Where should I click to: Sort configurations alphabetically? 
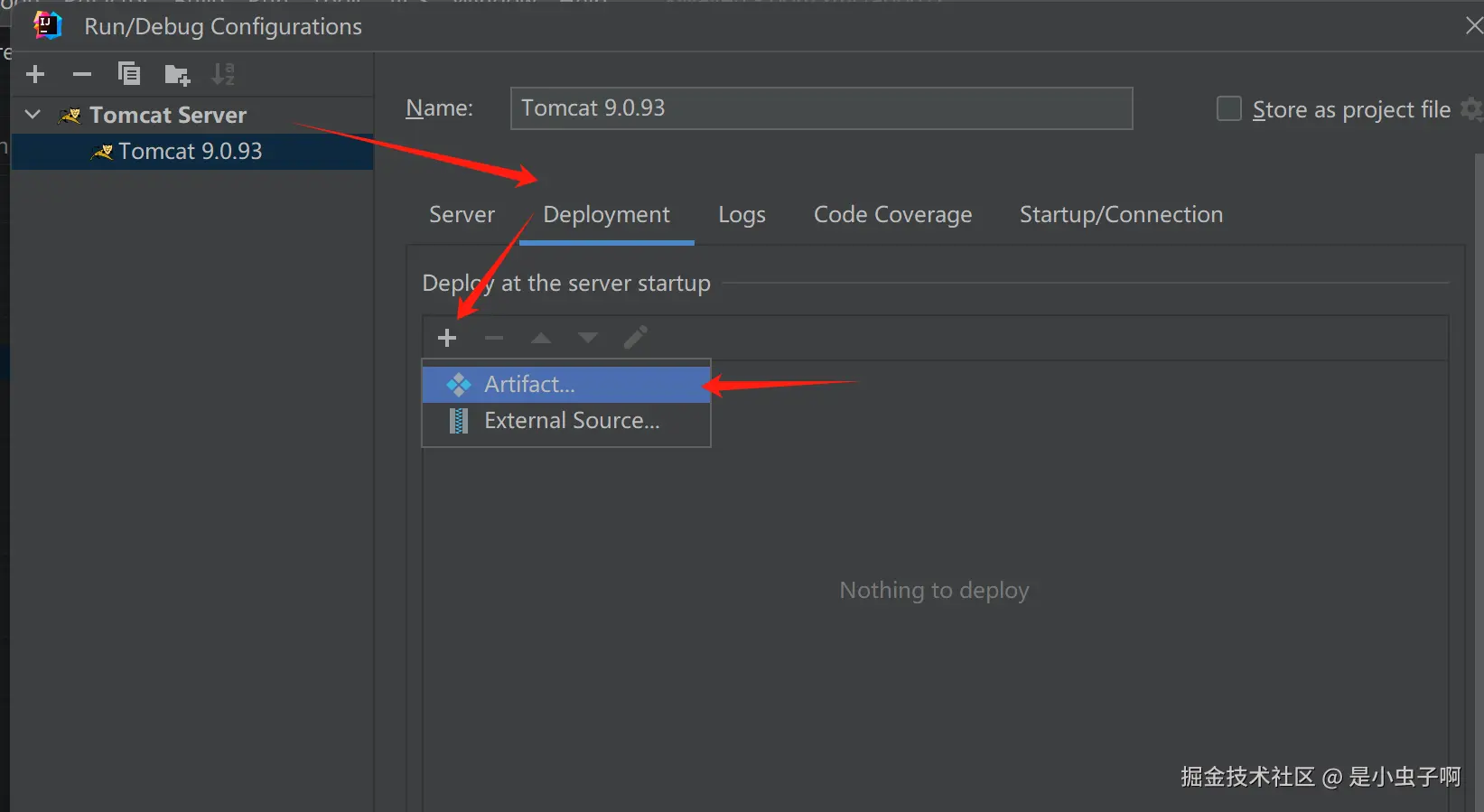pyautogui.click(x=223, y=74)
